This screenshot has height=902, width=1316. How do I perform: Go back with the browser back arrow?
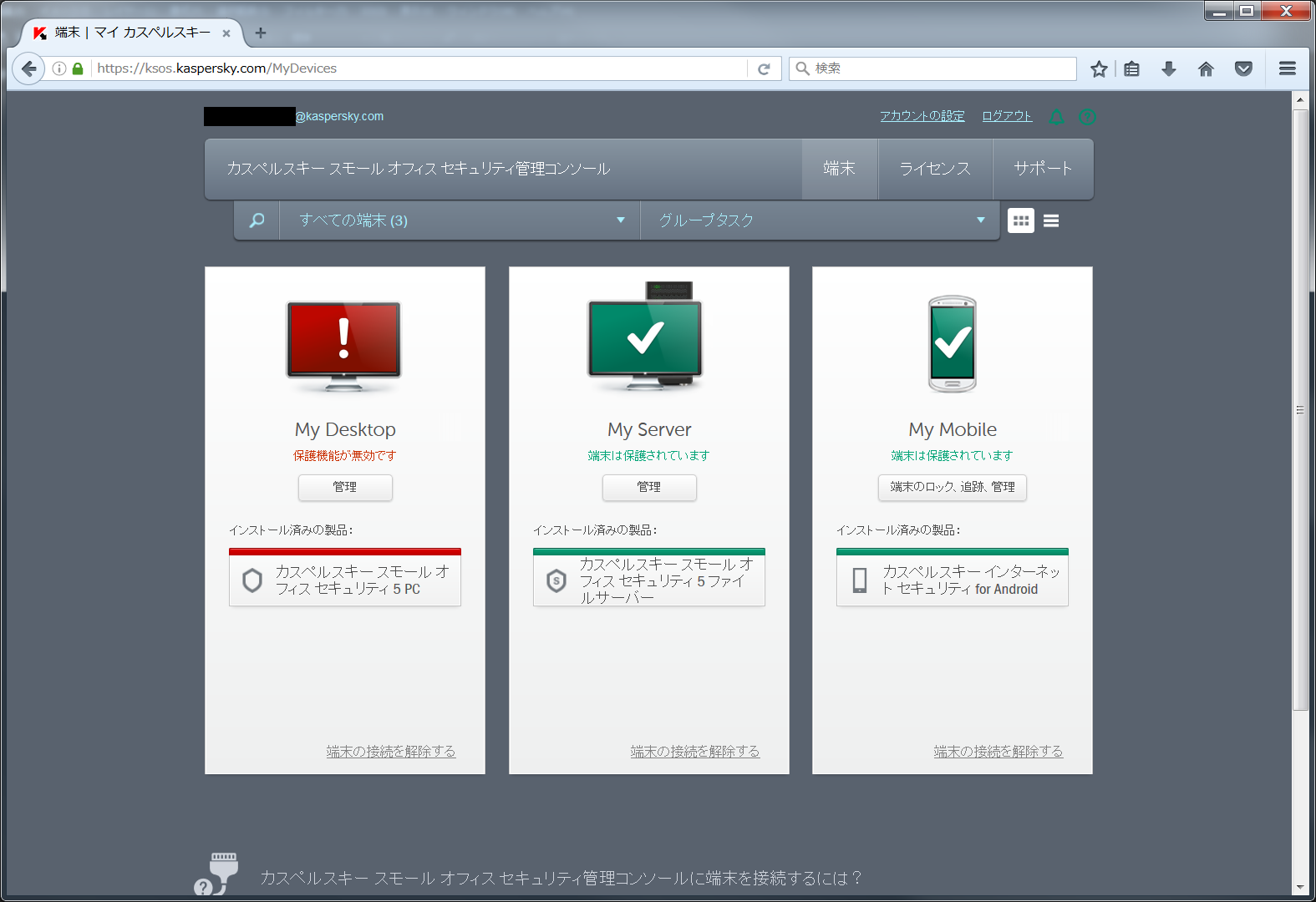[x=29, y=68]
